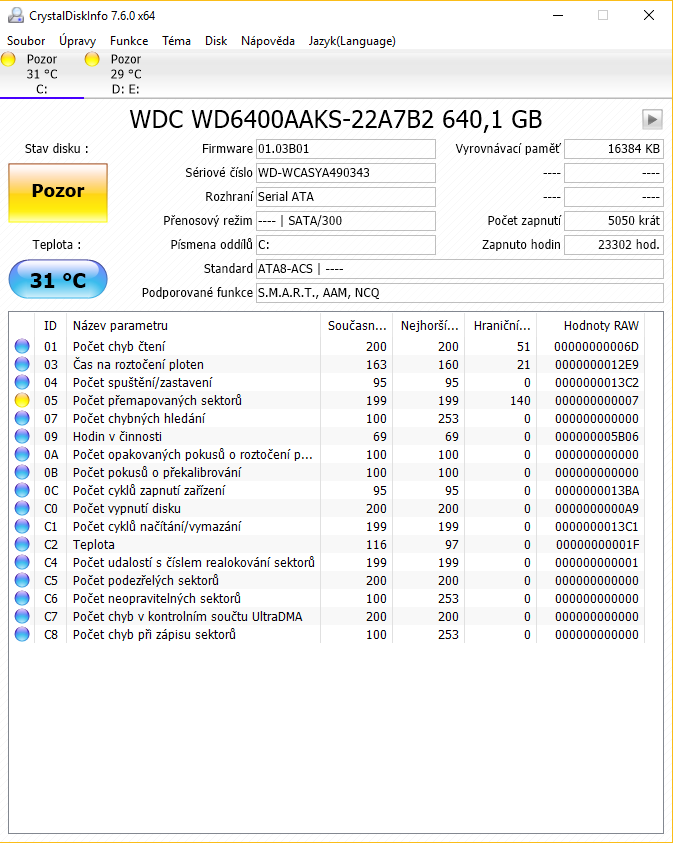Click the yellow status icon for disk C:

[x=8, y=59]
